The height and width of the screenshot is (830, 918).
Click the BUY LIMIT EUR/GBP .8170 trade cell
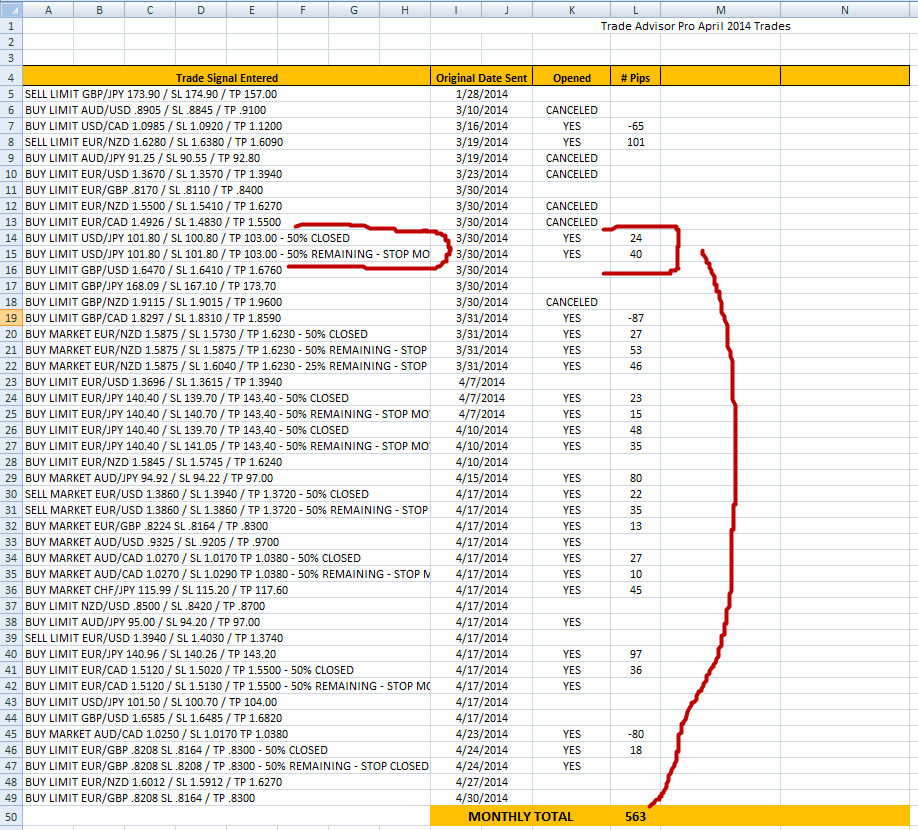[x=227, y=190]
